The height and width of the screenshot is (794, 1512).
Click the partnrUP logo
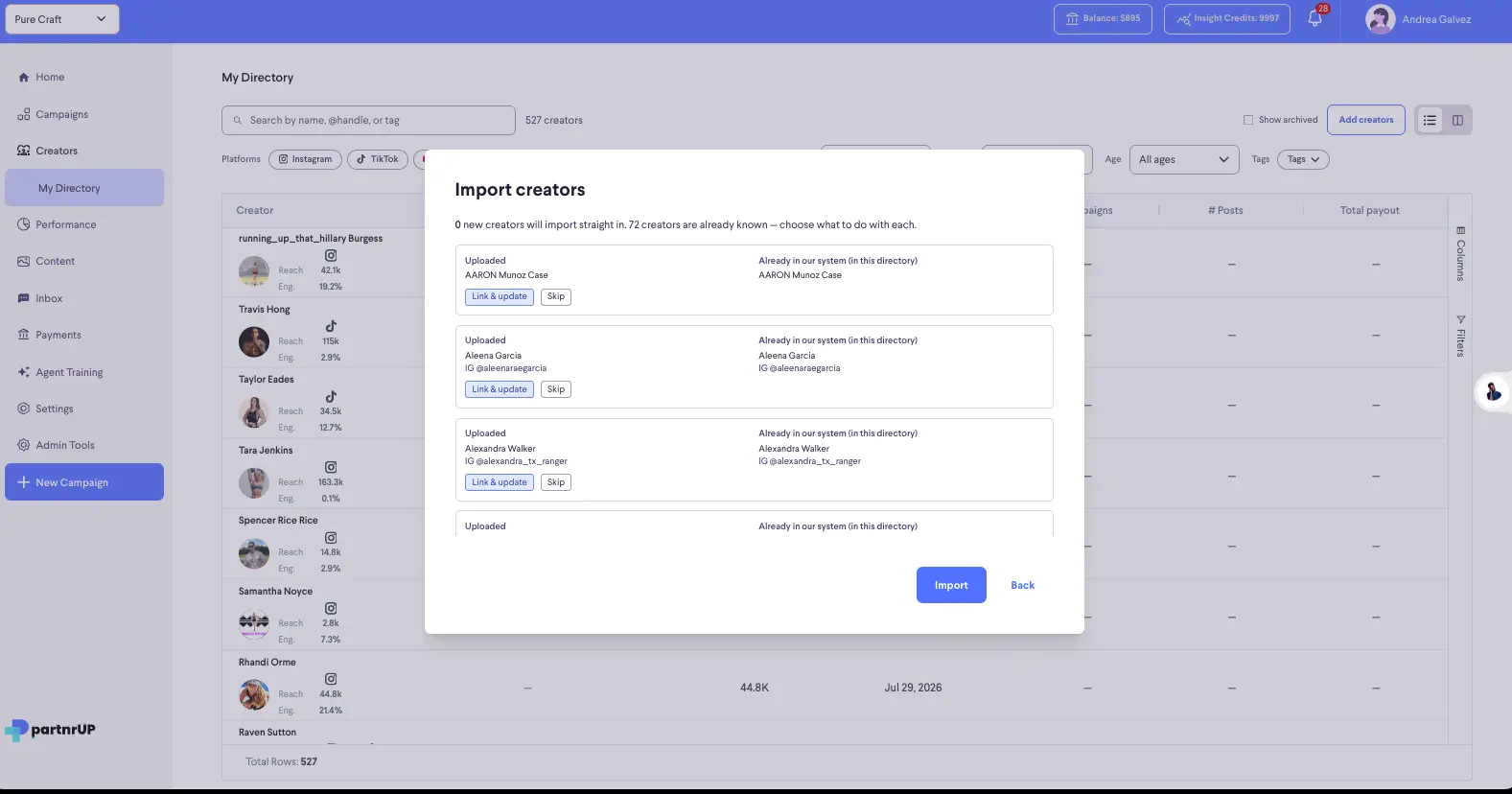pos(51,730)
